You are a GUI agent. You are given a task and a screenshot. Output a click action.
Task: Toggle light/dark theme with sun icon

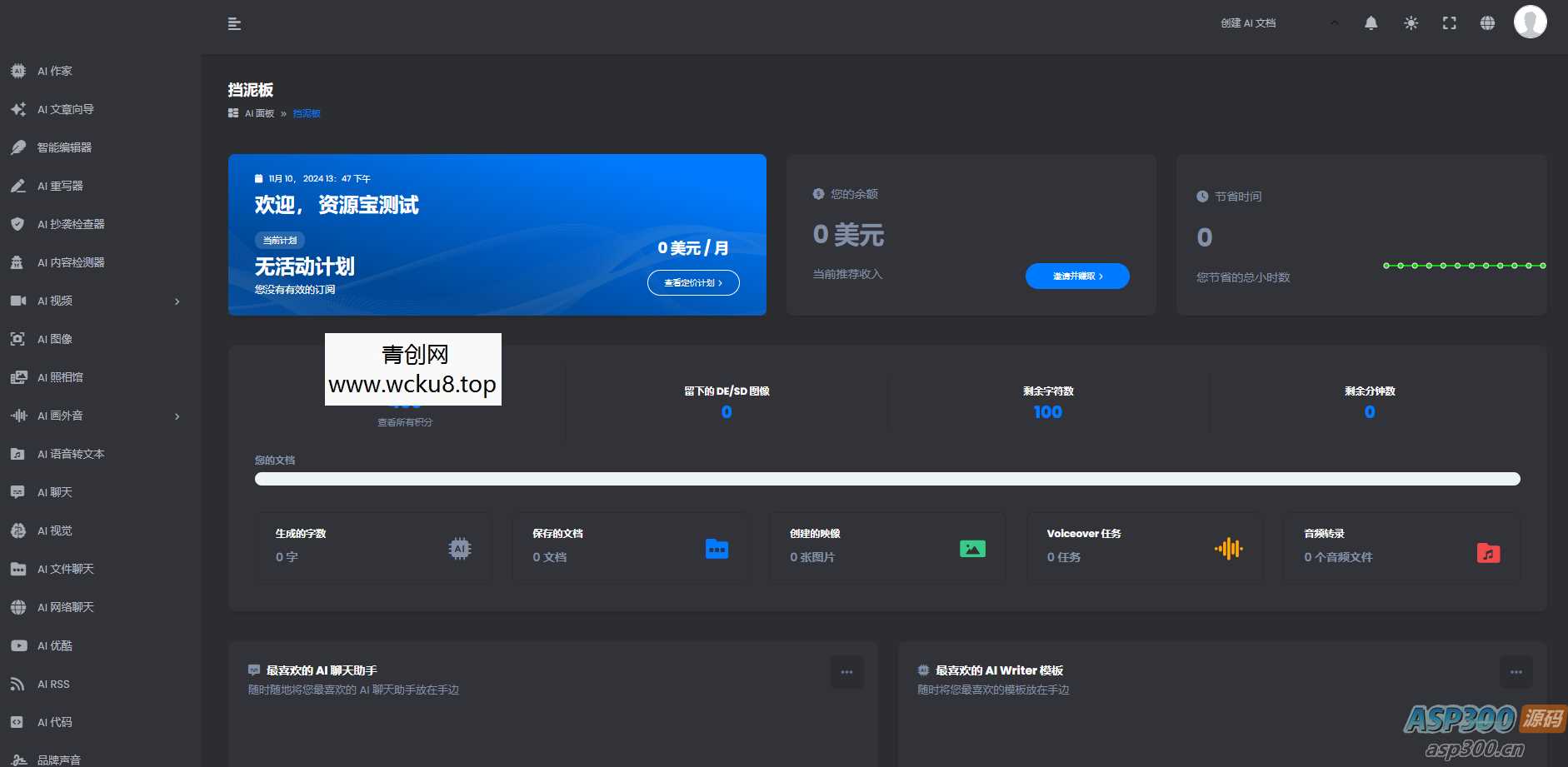point(1411,23)
